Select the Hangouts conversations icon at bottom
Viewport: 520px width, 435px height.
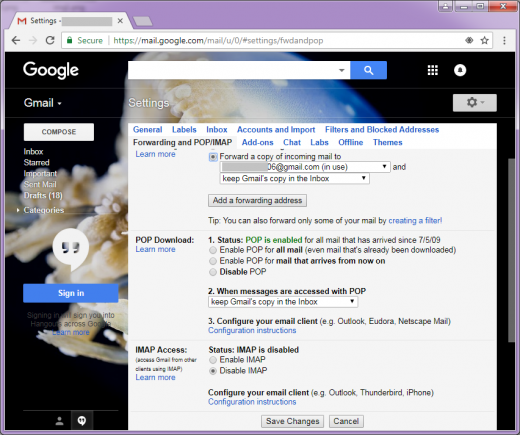pyautogui.click(x=82, y=421)
